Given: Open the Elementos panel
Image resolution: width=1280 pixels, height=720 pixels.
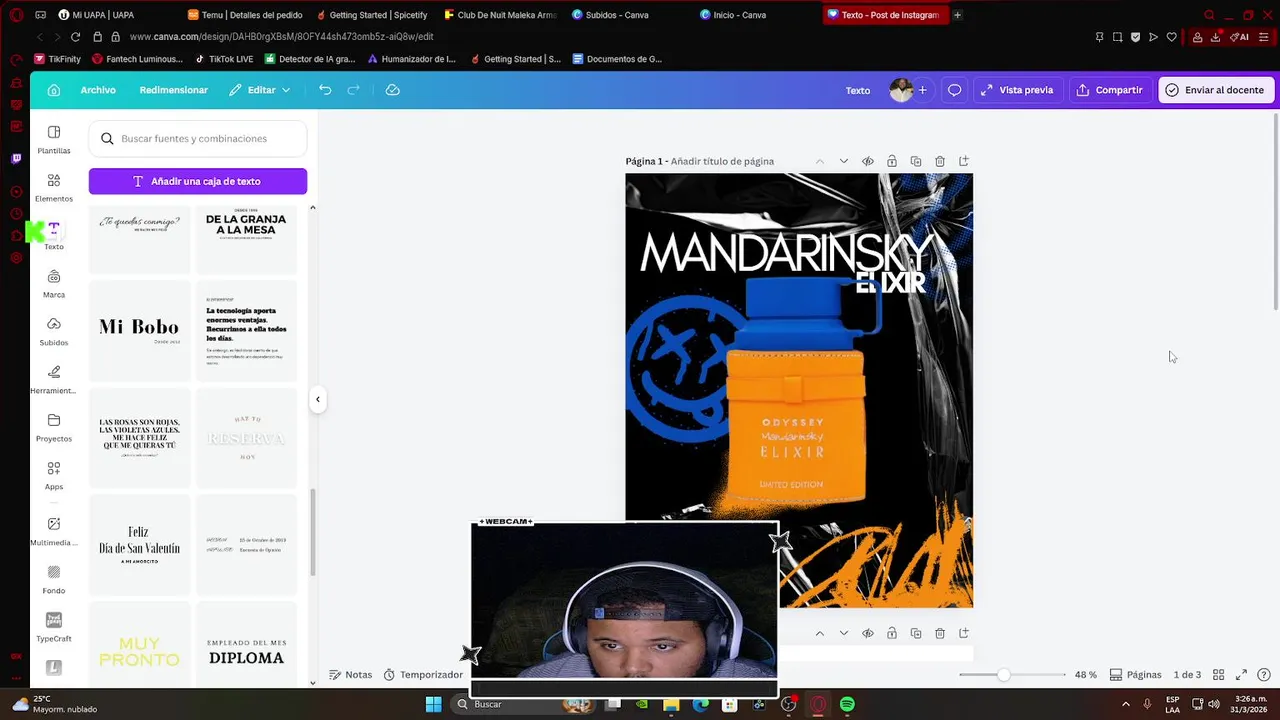Looking at the screenshot, I should click(54, 187).
